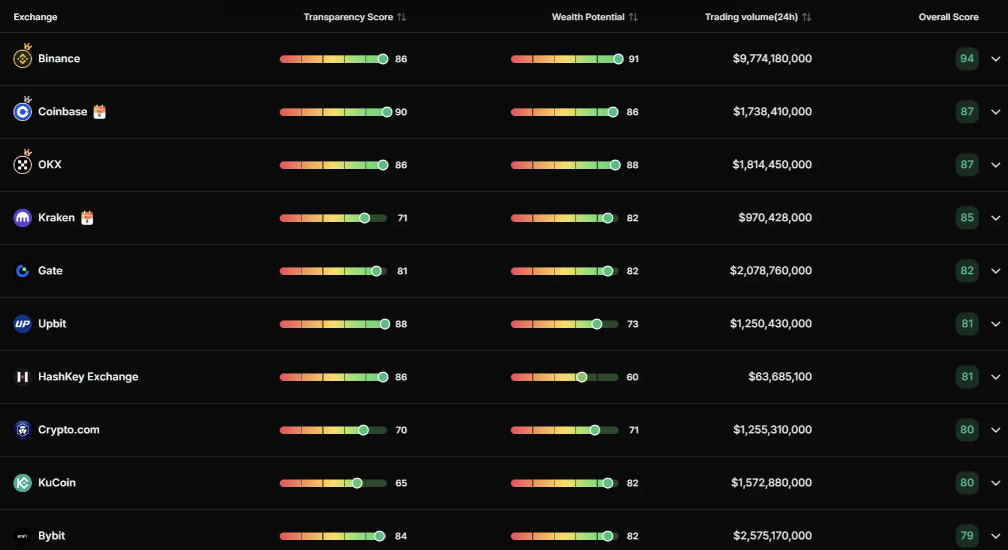Image resolution: width=1008 pixels, height=550 pixels.
Task: Click Binance wealth potential value 91
Action: 633,59
